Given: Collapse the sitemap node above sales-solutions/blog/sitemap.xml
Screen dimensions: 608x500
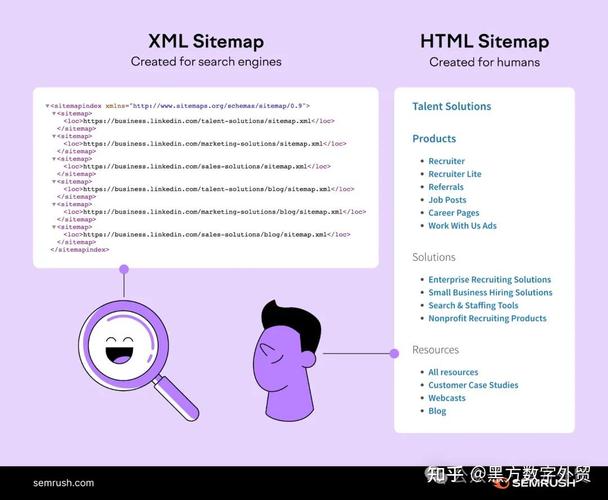Looking at the screenshot, I should tap(54, 227).
